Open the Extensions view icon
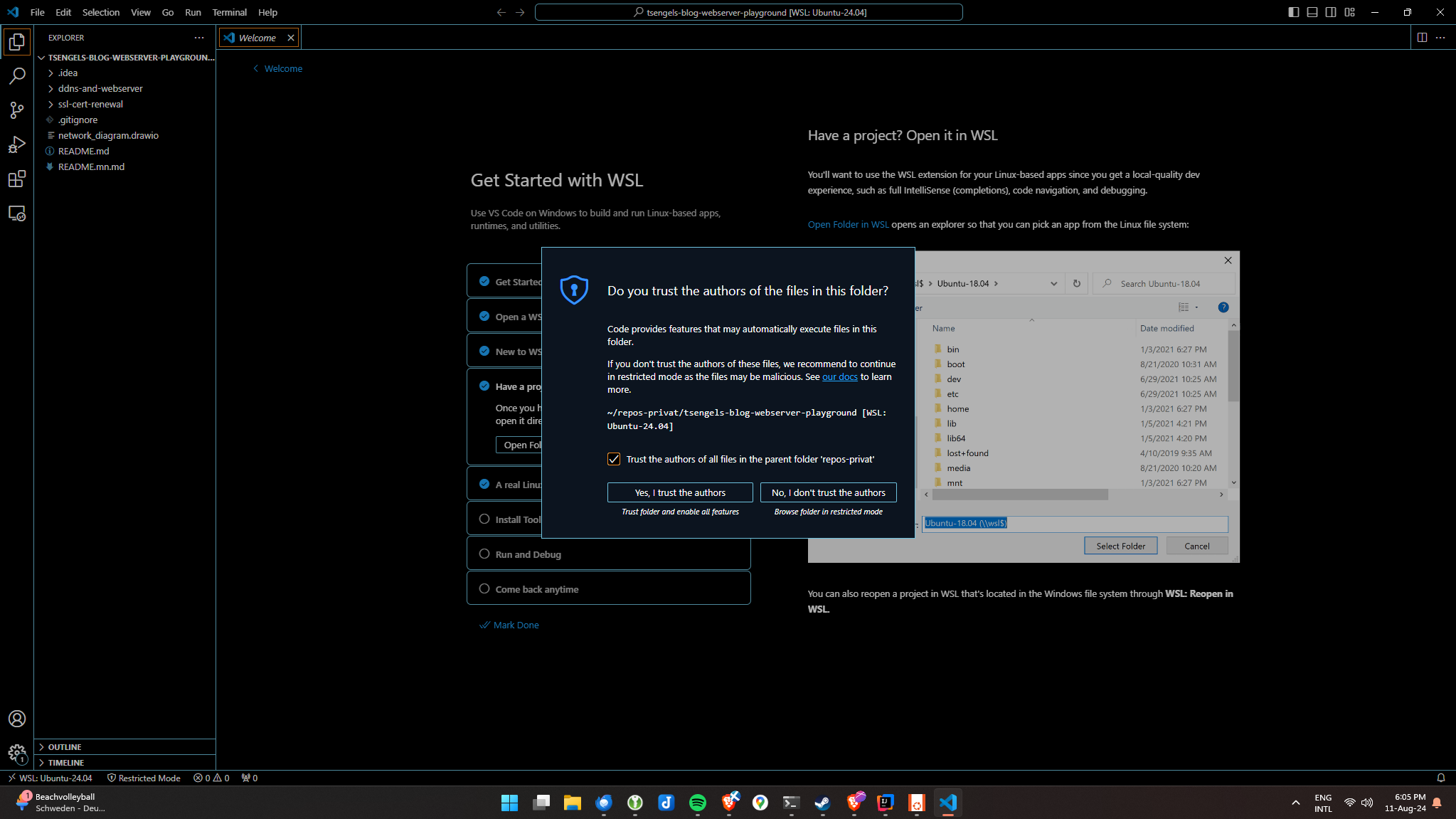Image resolution: width=1456 pixels, height=819 pixels. (17, 179)
